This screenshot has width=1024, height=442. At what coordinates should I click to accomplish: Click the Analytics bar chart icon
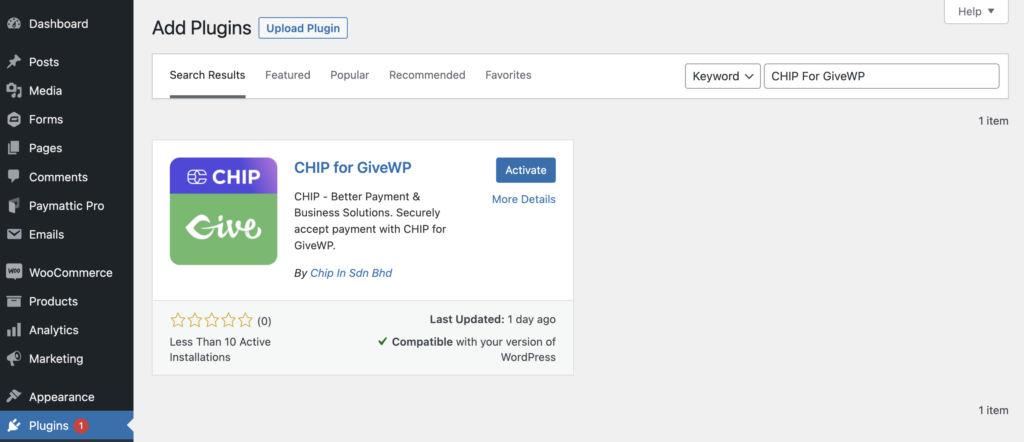(x=14, y=330)
